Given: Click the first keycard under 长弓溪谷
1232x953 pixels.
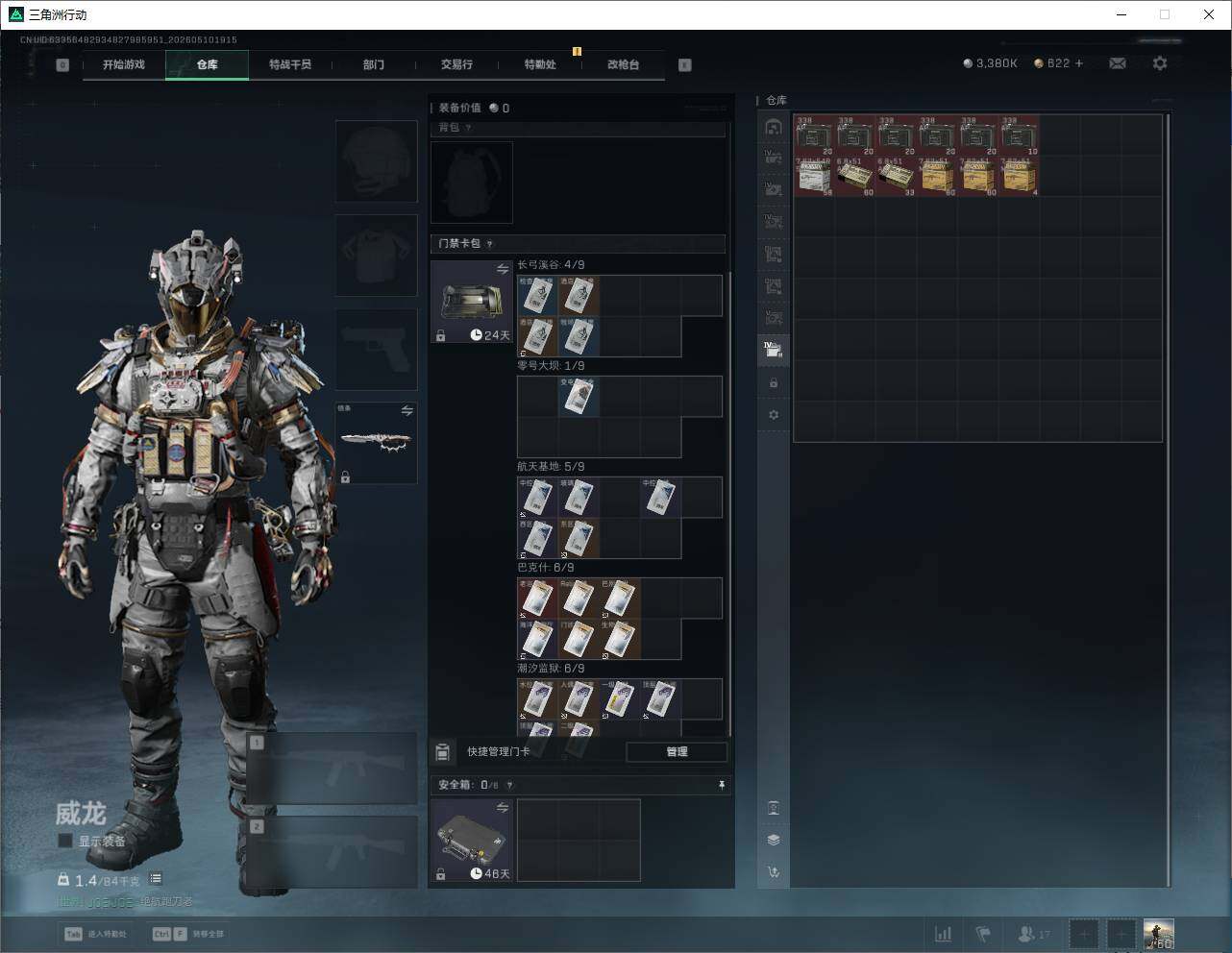Looking at the screenshot, I should pyautogui.click(x=538, y=296).
